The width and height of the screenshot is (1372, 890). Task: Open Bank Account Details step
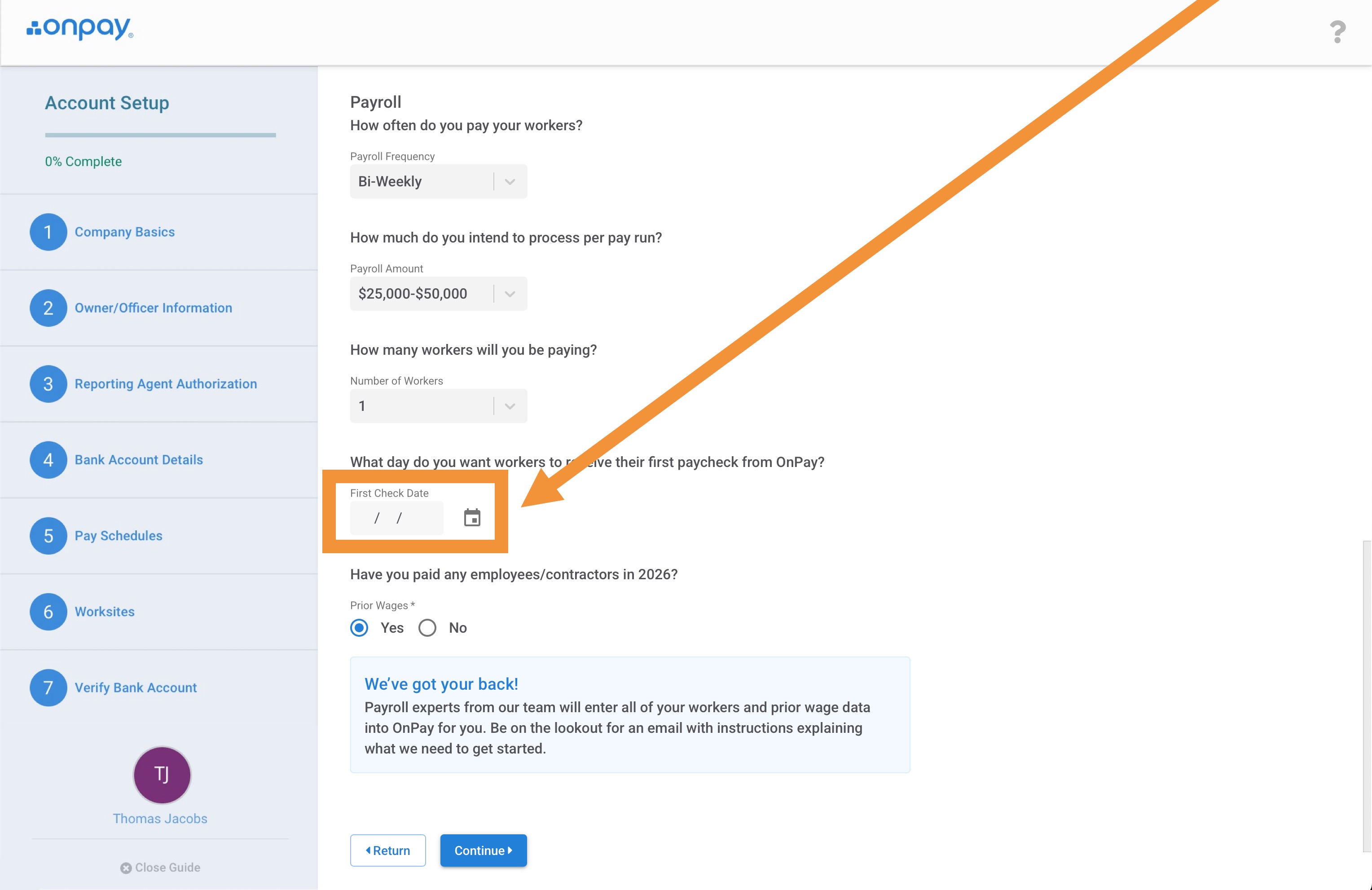(x=138, y=460)
